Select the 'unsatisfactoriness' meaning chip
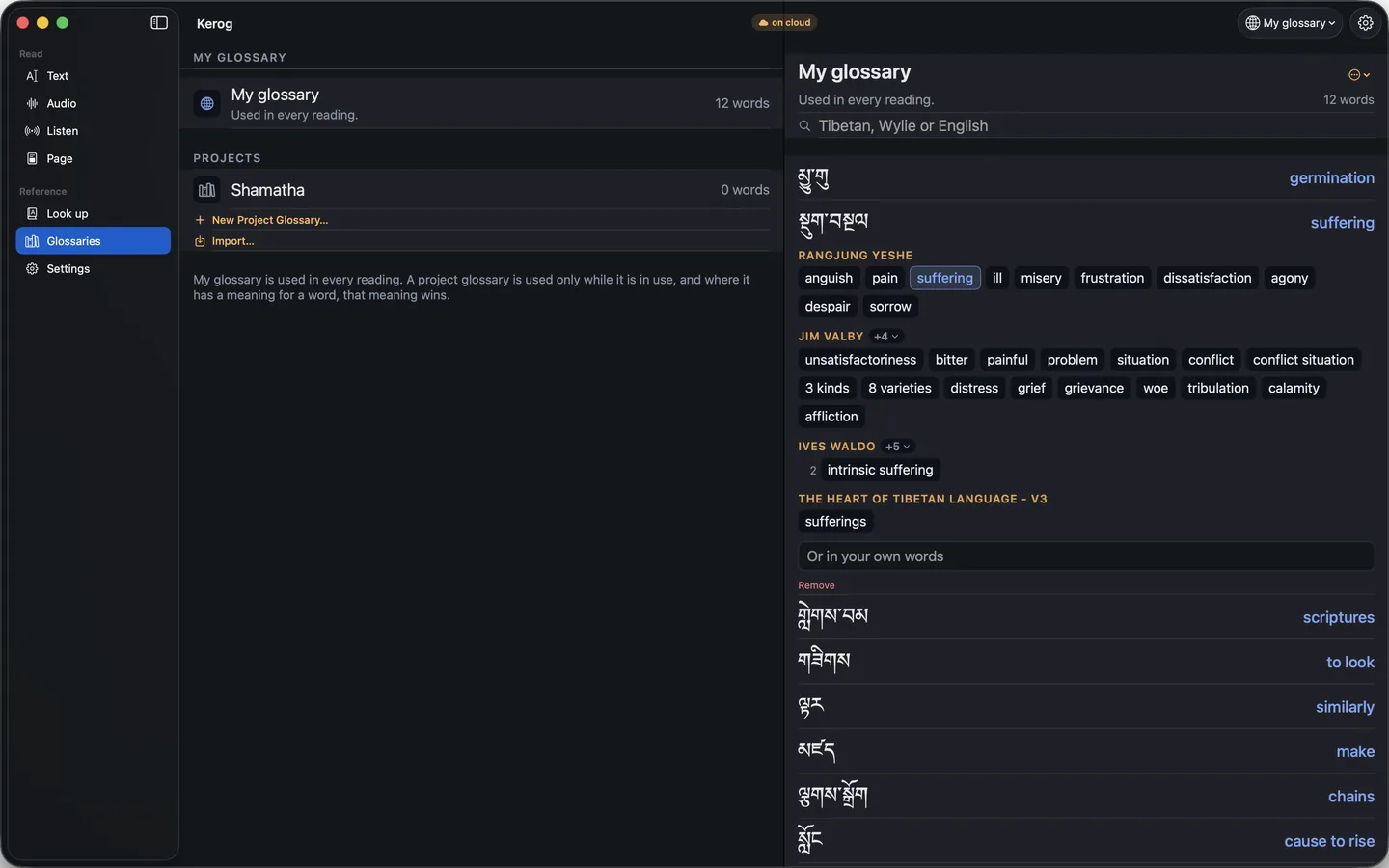The image size is (1389, 868). pos(860,360)
